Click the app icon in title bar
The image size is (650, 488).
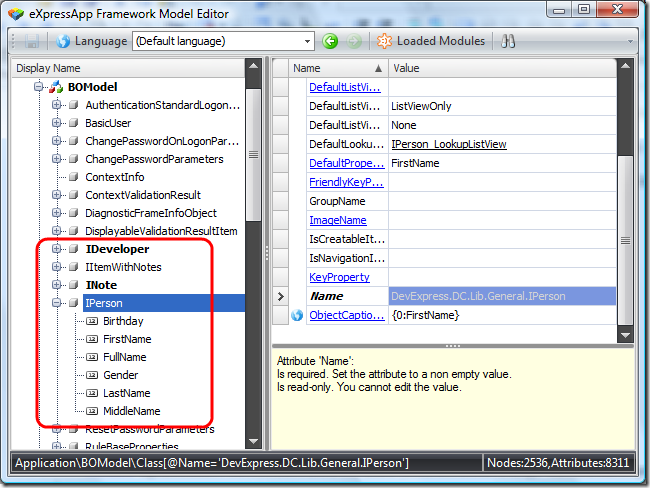click(x=16, y=14)
